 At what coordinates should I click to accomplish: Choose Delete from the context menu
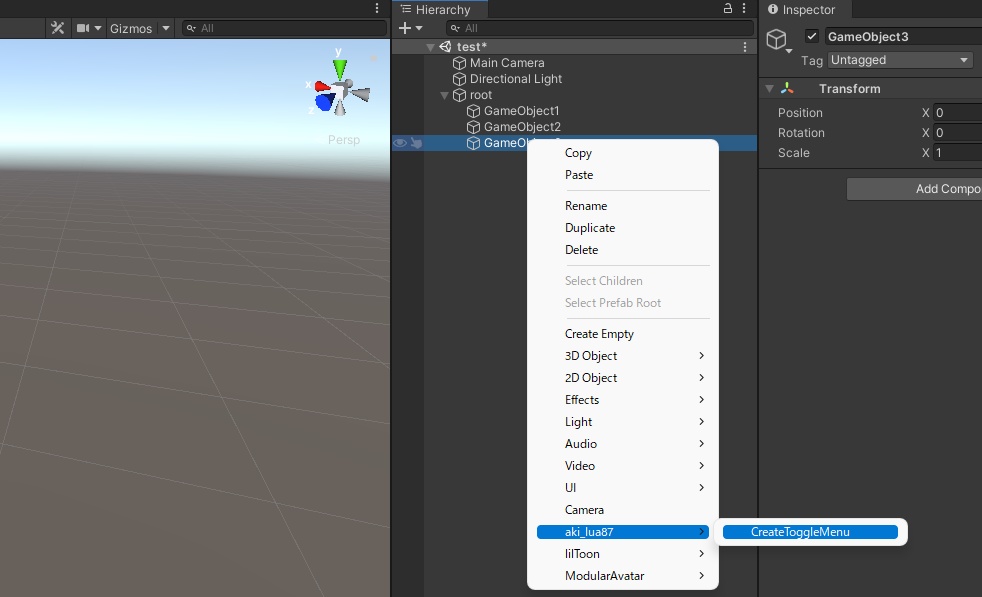pyautogui.click(x=623, y=250)
